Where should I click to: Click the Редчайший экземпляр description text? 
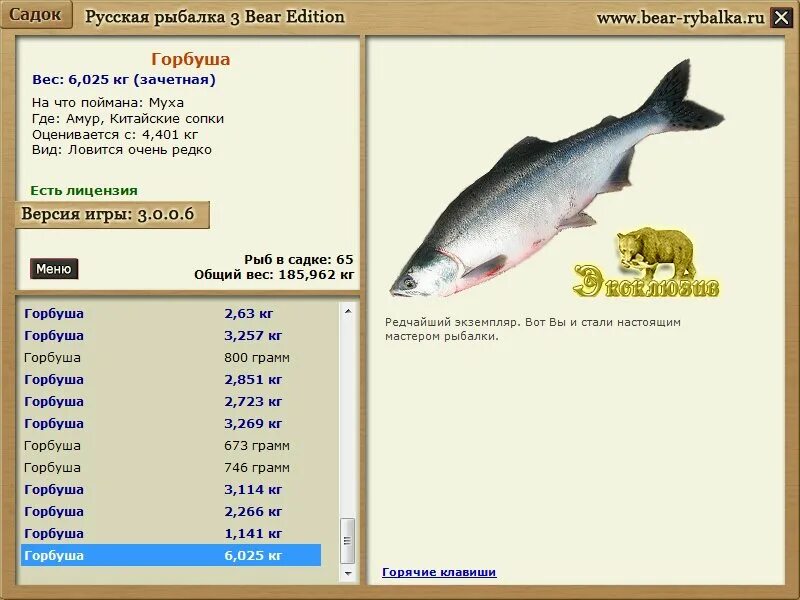(x=533, y=329)
